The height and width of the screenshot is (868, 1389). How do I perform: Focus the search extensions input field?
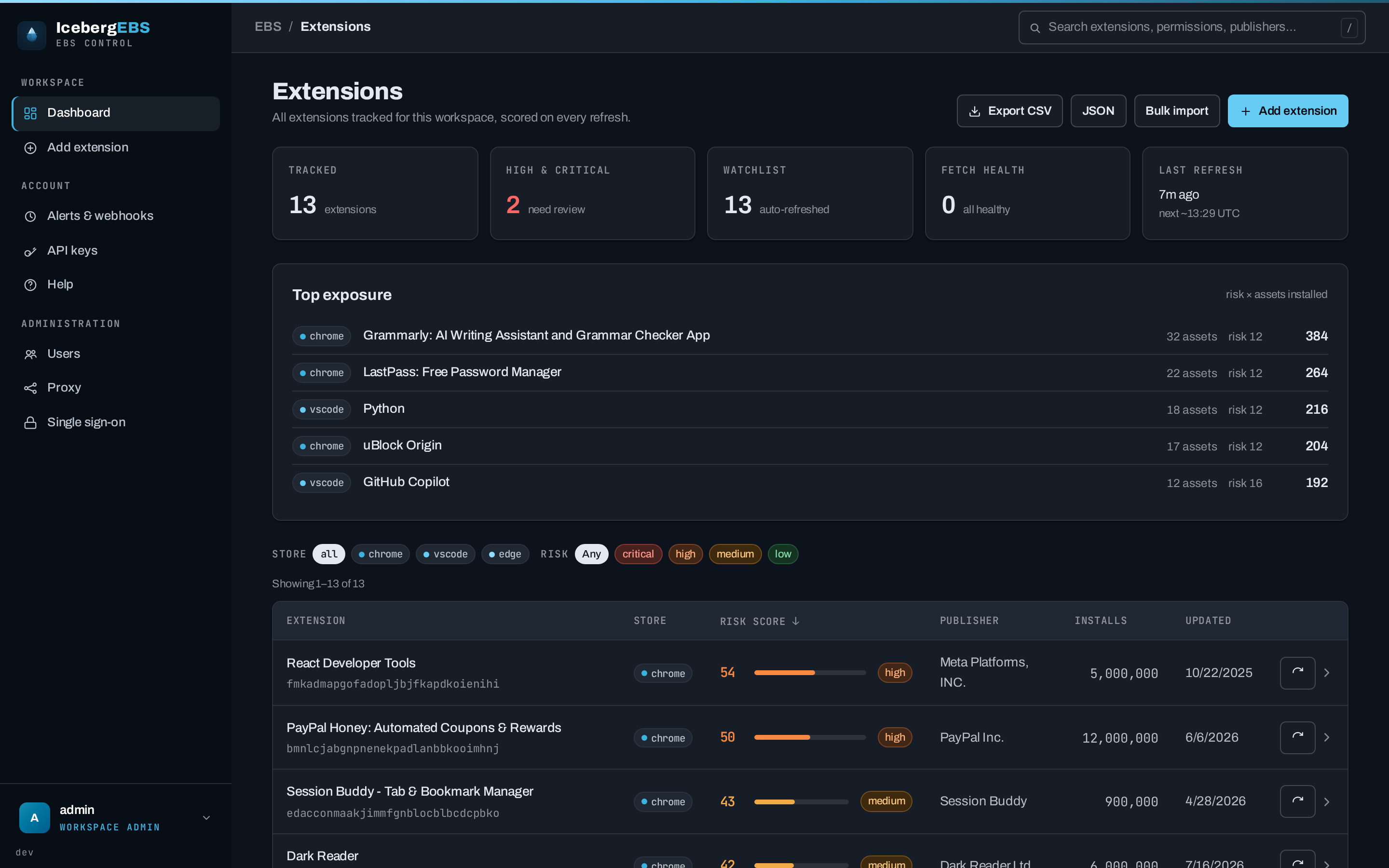(x=1192, y=27)
